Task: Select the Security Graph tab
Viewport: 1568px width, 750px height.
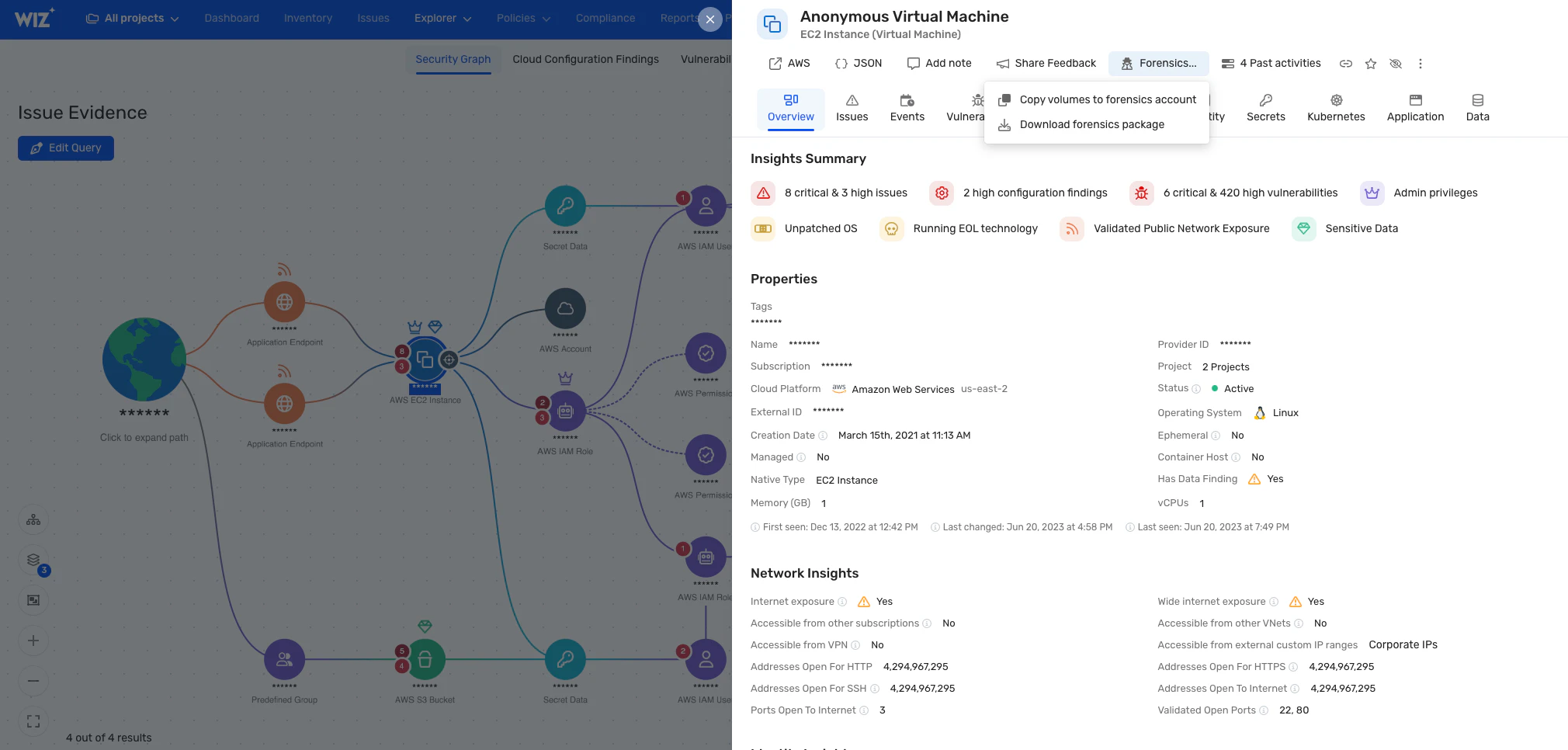Action: click(453, 60)
